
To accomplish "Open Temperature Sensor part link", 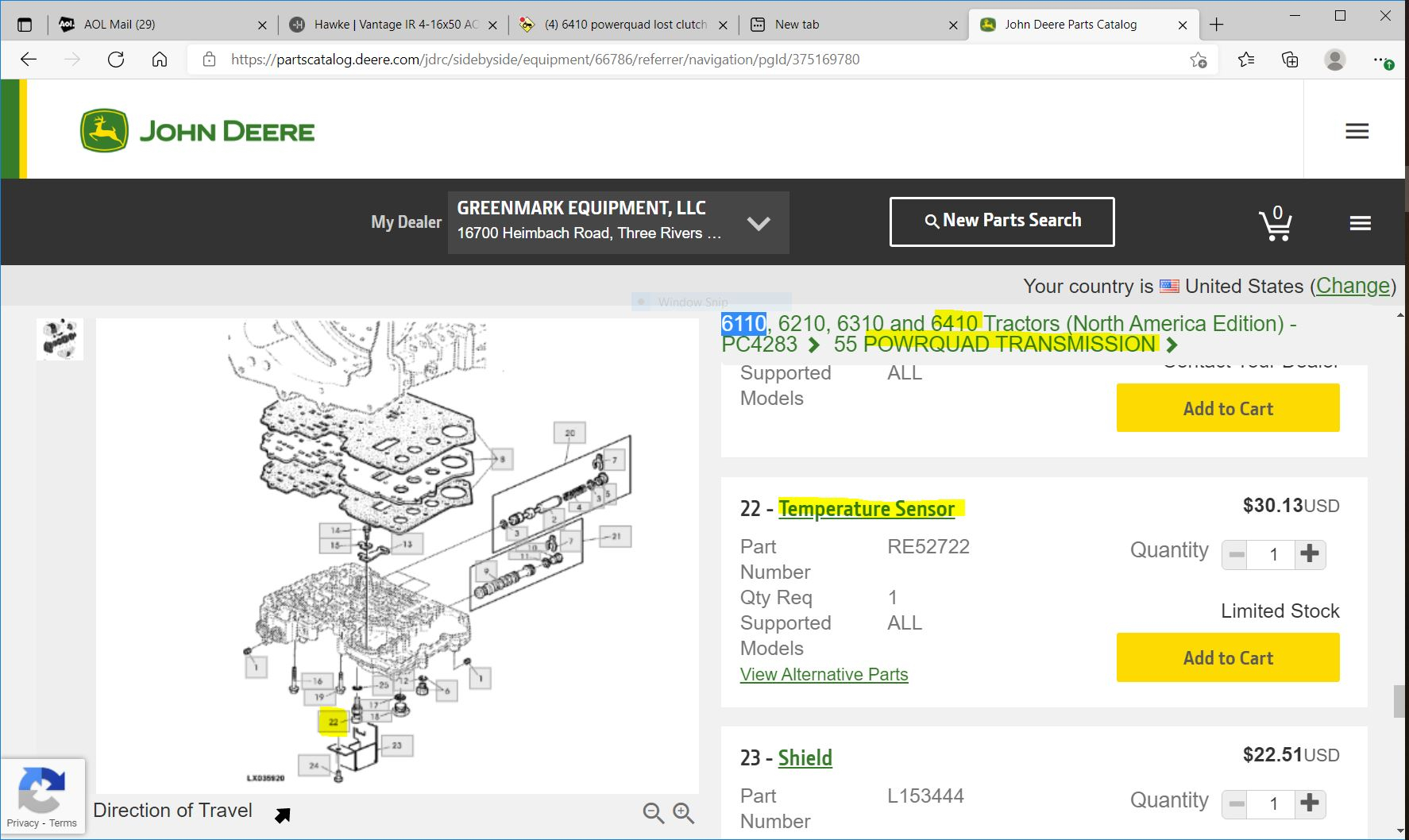I will coord(867,509).
